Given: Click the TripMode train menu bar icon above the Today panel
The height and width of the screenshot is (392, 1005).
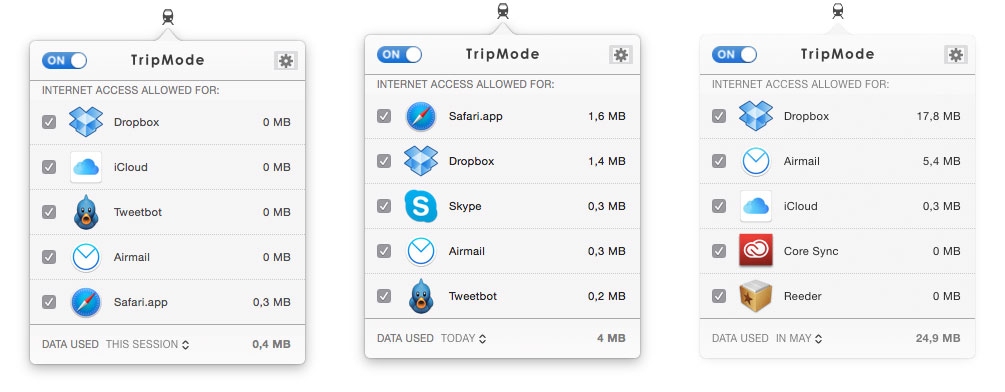Looking at the screenshot, I should pos(503,11).
